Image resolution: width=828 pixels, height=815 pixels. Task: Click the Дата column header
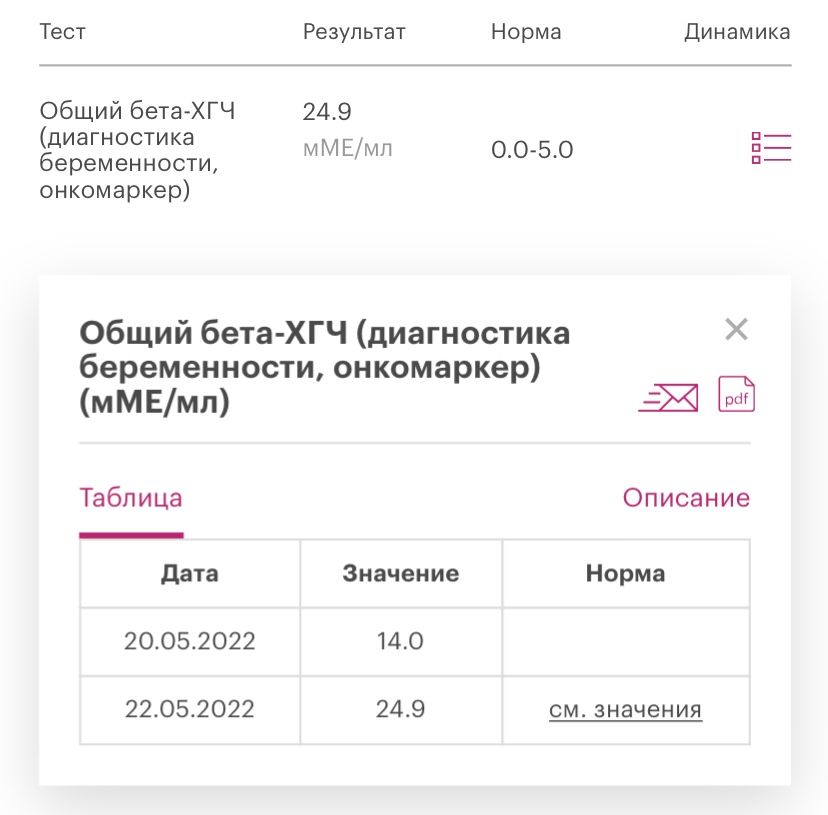(x=188, y=573)
